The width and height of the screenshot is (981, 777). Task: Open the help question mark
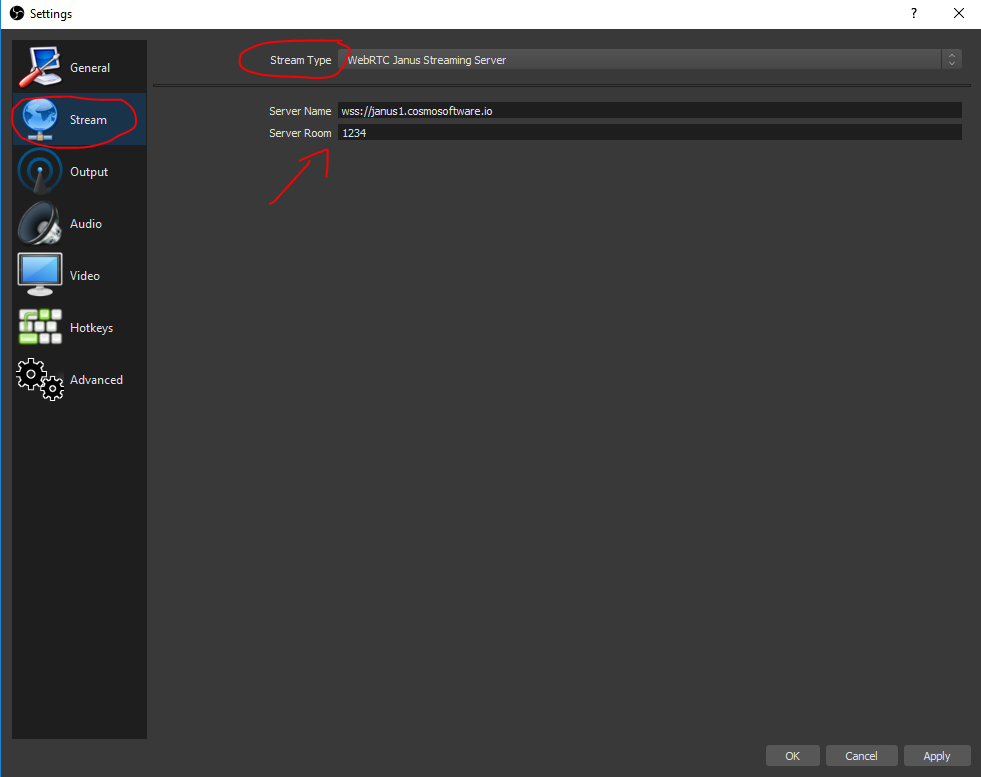click(x=913, y=13)
